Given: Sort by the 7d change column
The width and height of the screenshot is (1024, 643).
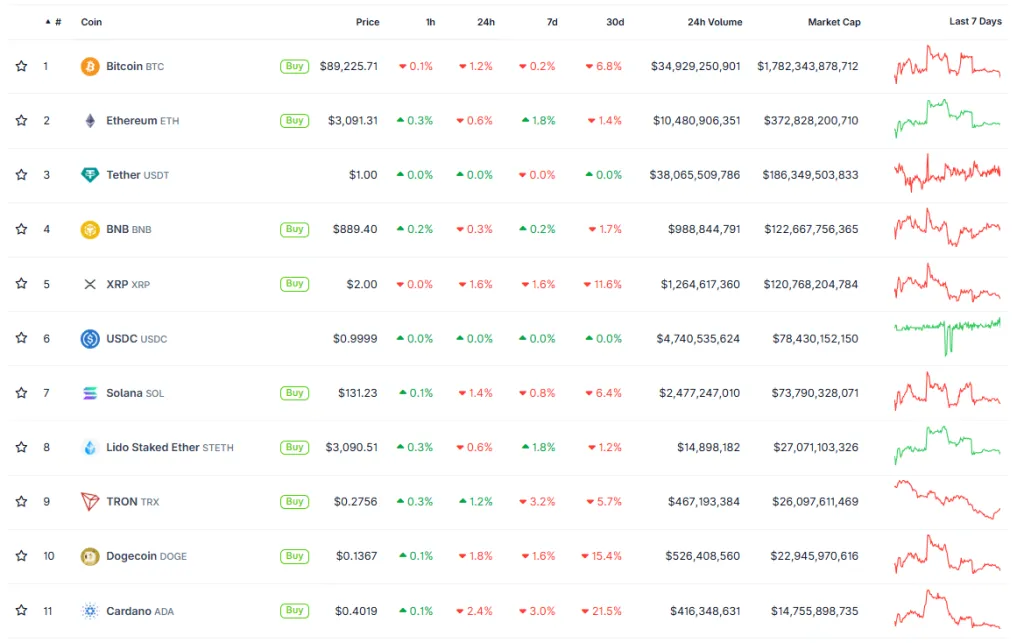Looking at the screenshot, I should (552, 22).
